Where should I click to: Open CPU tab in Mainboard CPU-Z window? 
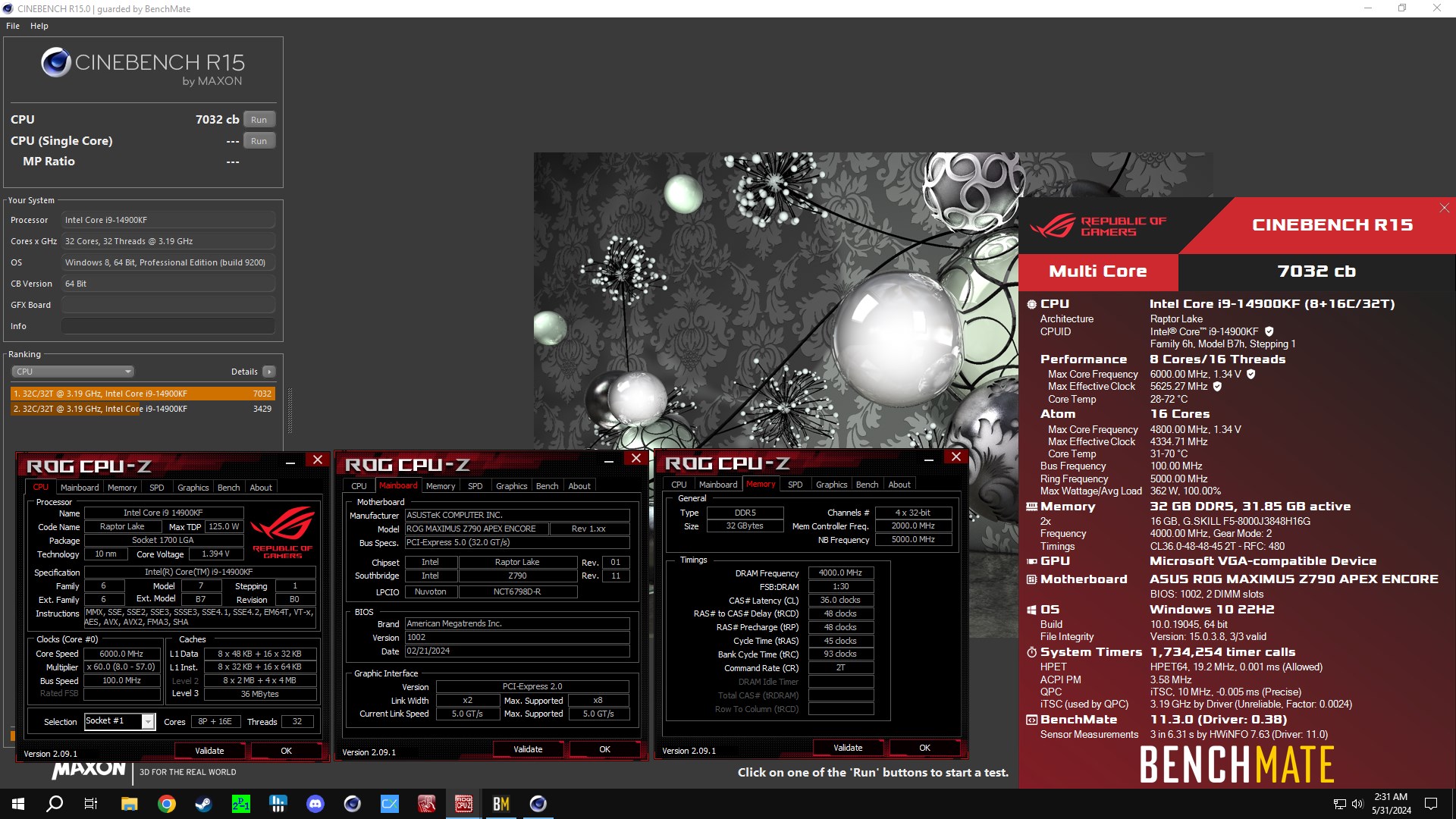[x=359, y=486]
